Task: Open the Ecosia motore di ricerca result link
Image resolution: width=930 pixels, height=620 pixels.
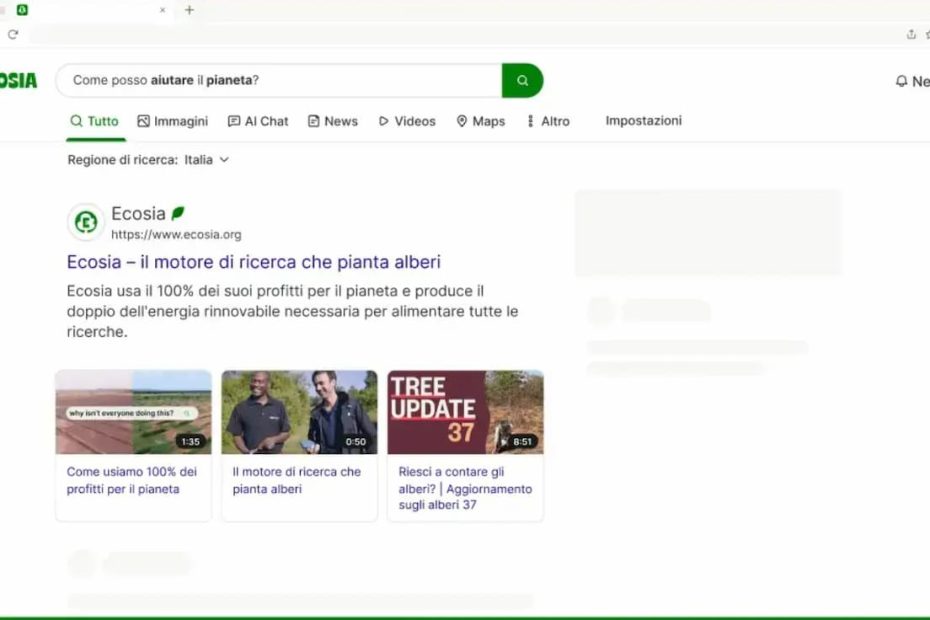Action: (253, 261)
